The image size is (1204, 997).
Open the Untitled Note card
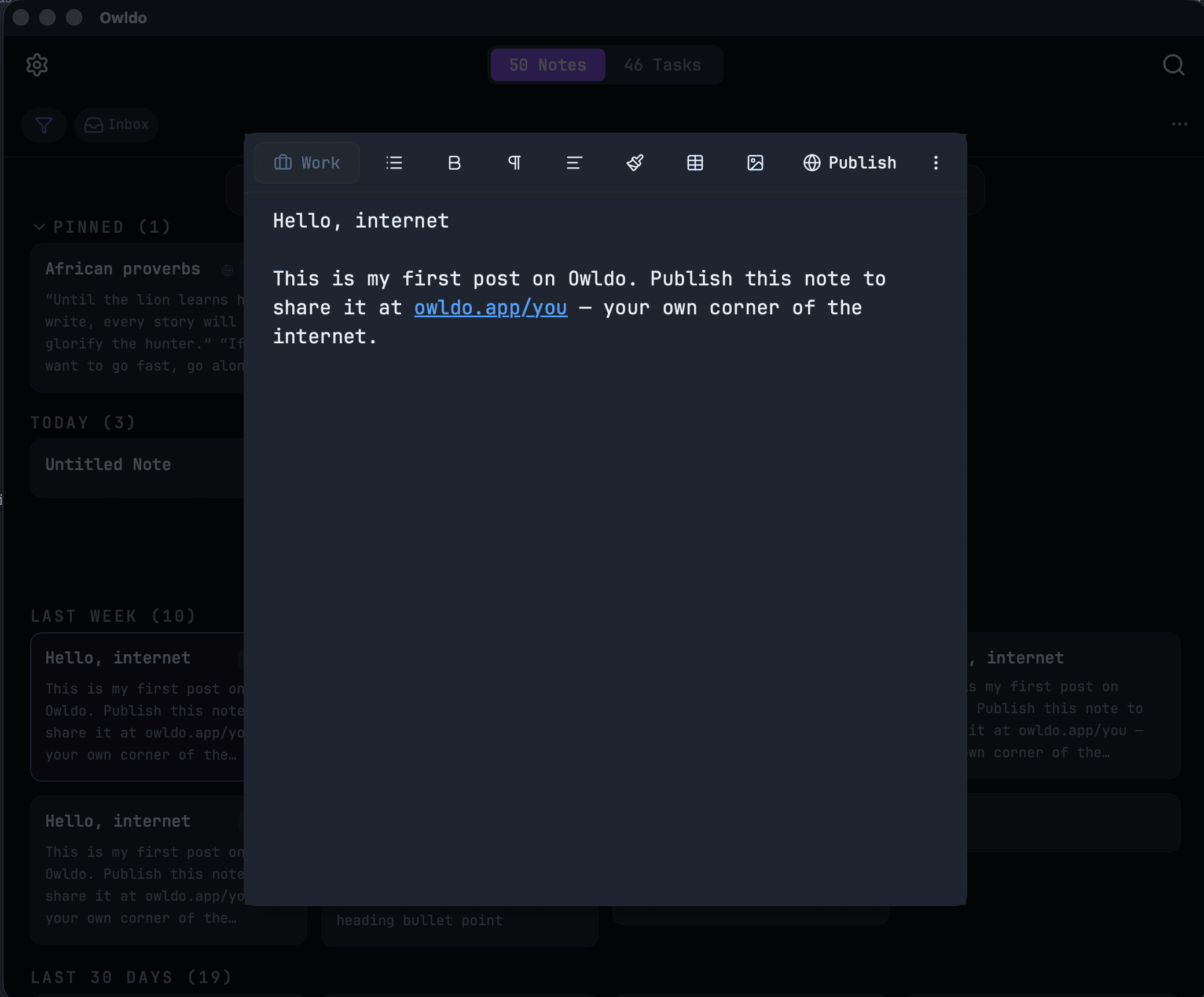[137, 468]
